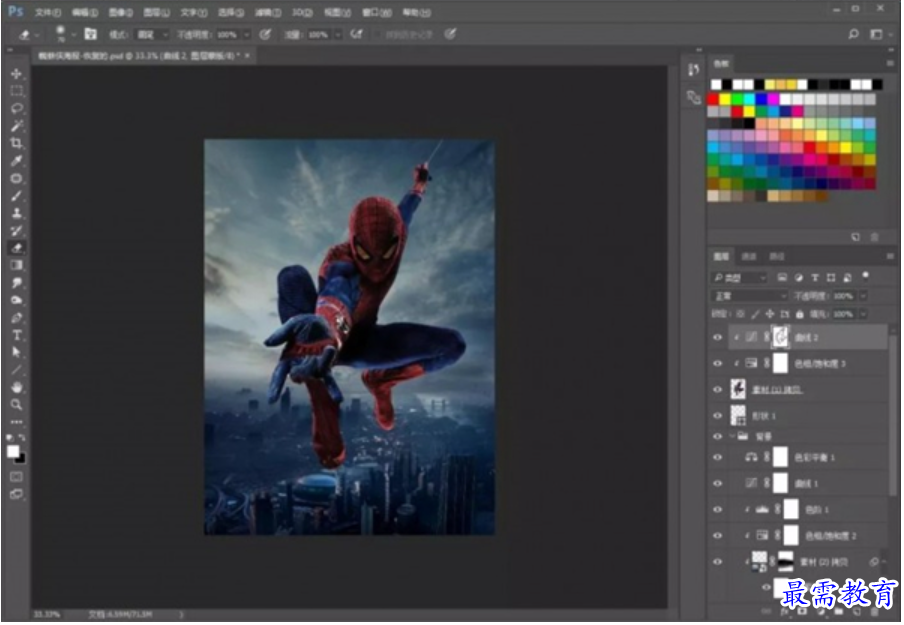904x625 pixels.
Task: Select the Clone Stamp tool
Action: (x=16, y=213)
